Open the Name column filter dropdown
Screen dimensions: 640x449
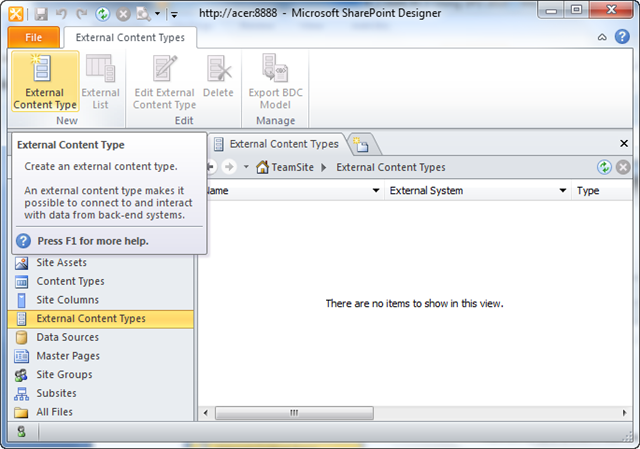coord(376,190)
